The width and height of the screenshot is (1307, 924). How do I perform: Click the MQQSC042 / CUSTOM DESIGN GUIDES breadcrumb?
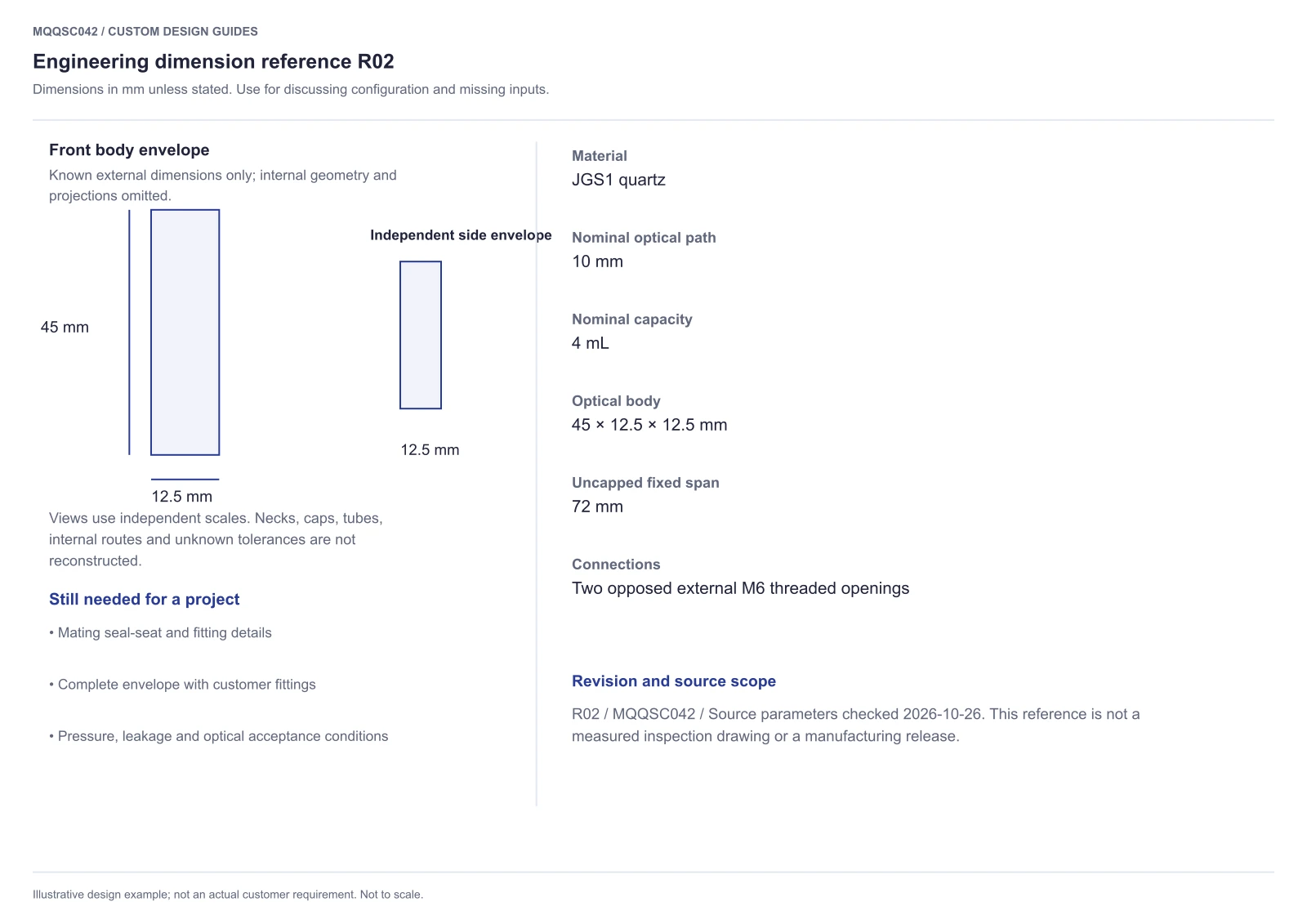pos(145,31)
